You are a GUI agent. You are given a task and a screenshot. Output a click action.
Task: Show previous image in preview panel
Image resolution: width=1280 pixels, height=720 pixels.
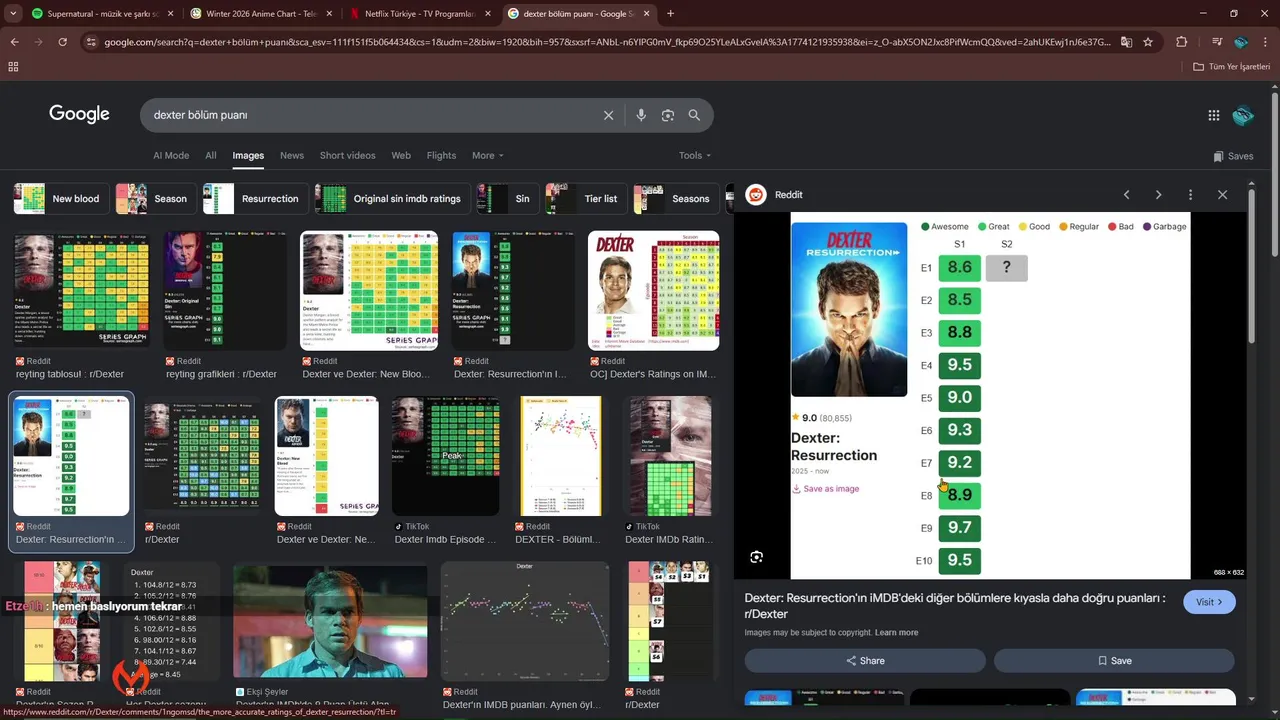click(x=1126, y=195)
